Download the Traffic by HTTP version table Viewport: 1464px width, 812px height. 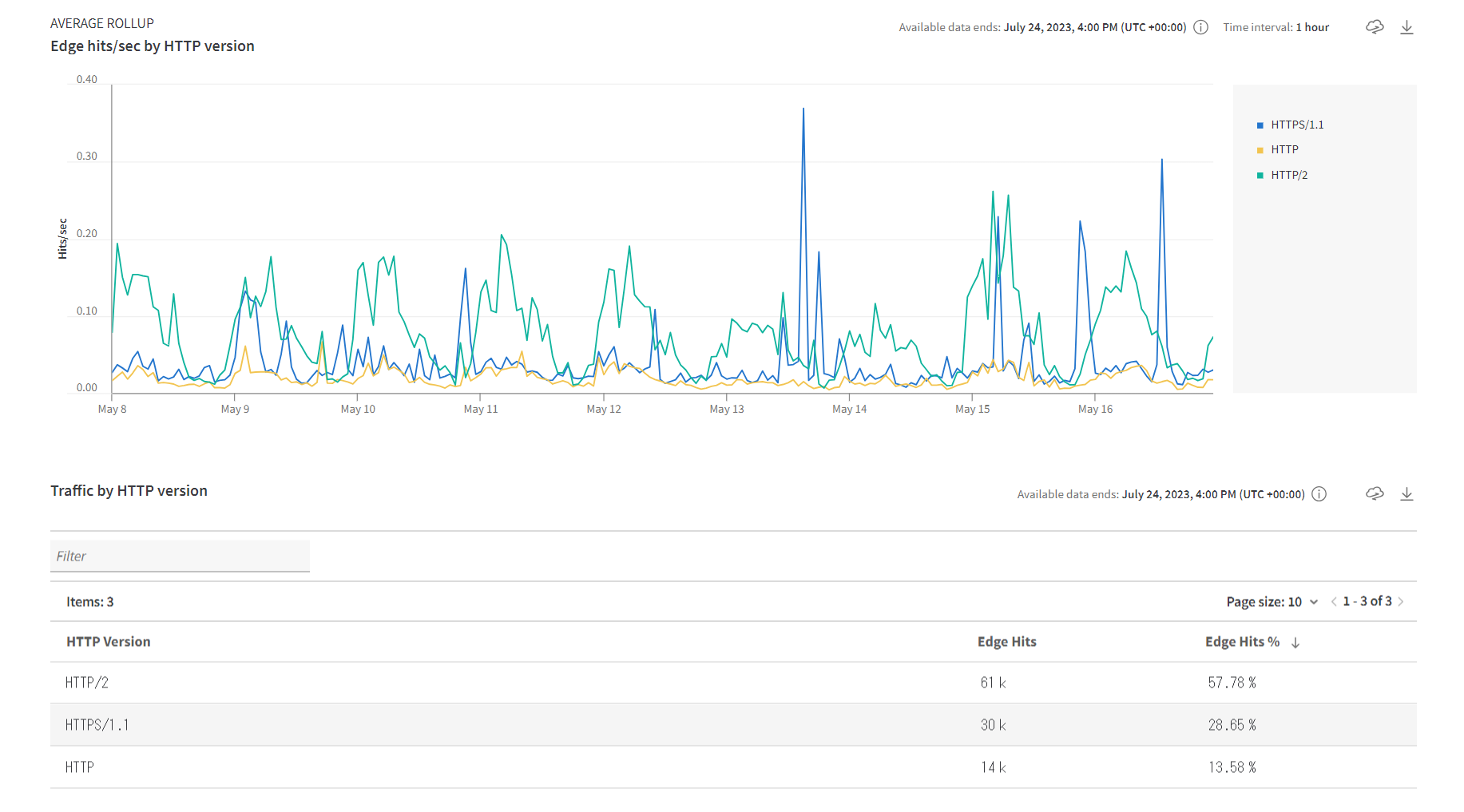tap(1407, 494)
